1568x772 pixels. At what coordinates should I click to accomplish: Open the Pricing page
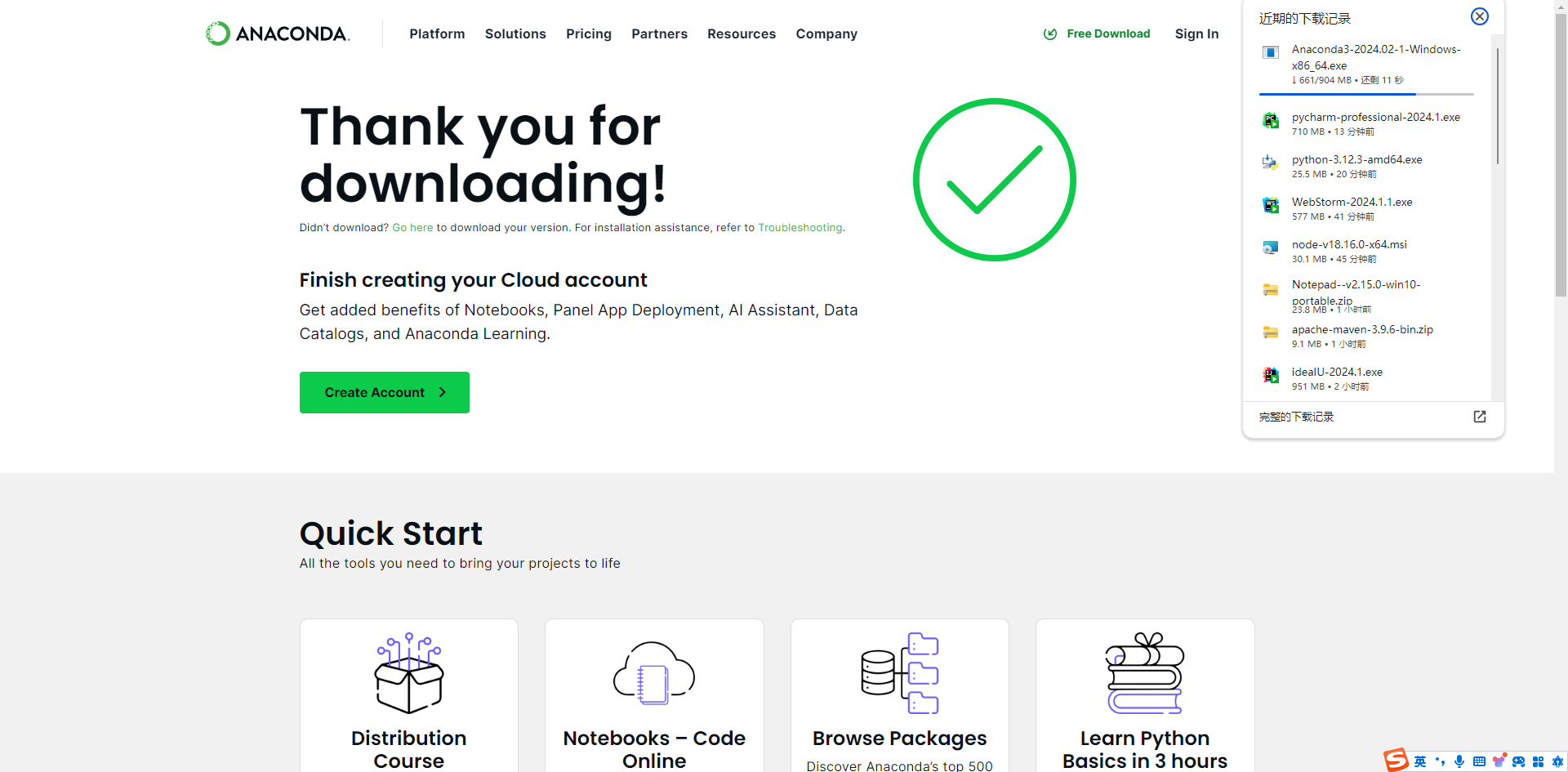tap(589, 33)
